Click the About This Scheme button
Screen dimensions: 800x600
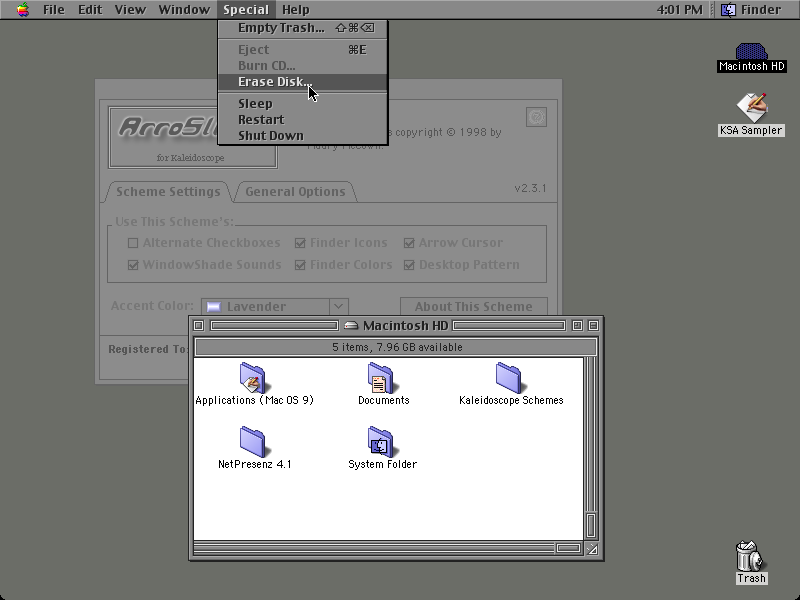click(473, 306)
